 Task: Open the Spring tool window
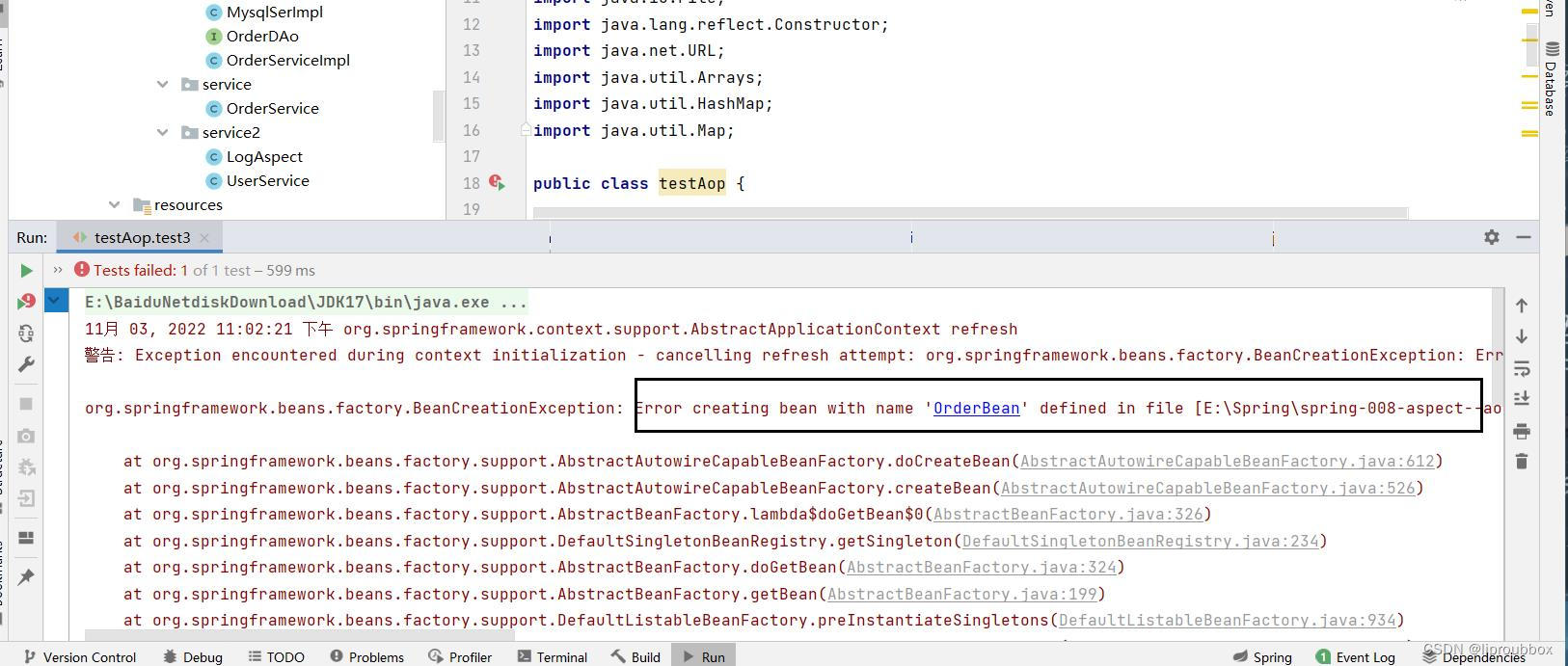click(x=1262, y=656)
